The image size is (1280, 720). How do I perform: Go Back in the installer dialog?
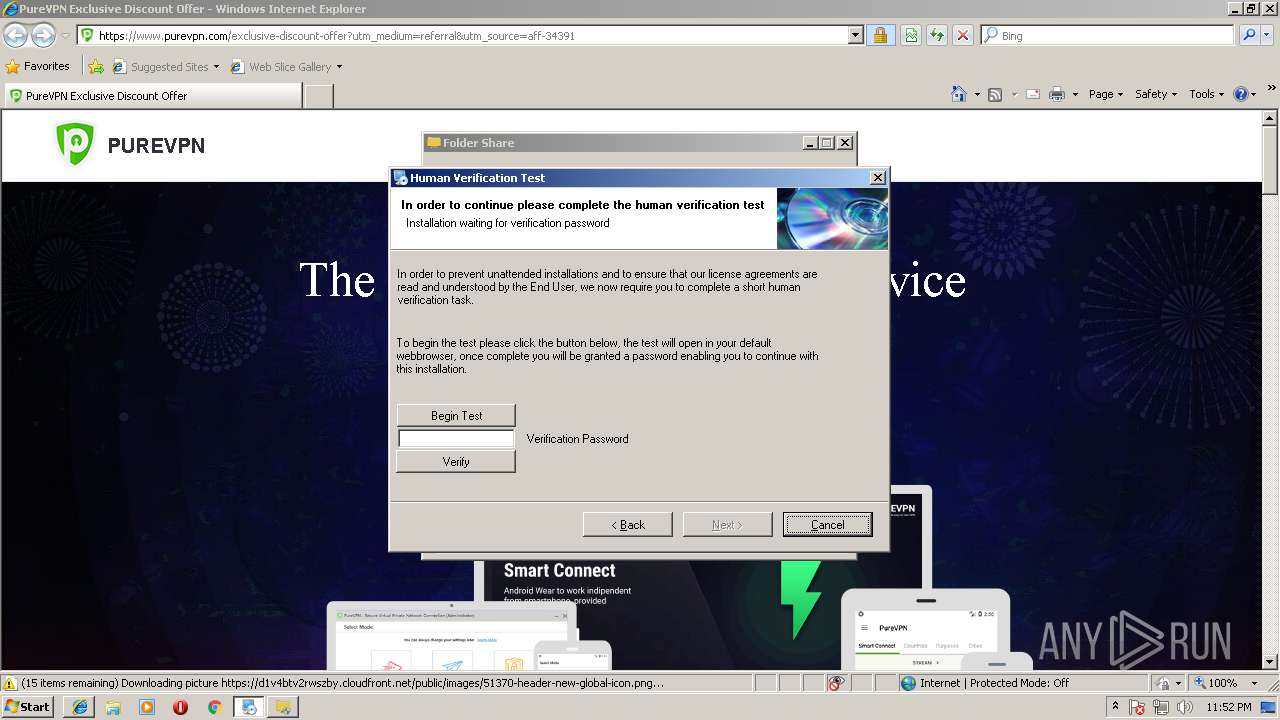click(627, 524)
